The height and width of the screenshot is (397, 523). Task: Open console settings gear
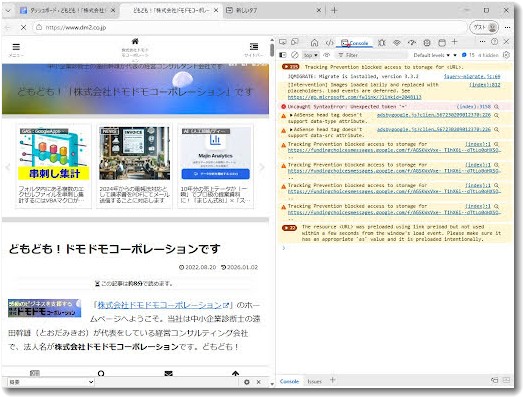pyautogui.click(x=506, y=55)
